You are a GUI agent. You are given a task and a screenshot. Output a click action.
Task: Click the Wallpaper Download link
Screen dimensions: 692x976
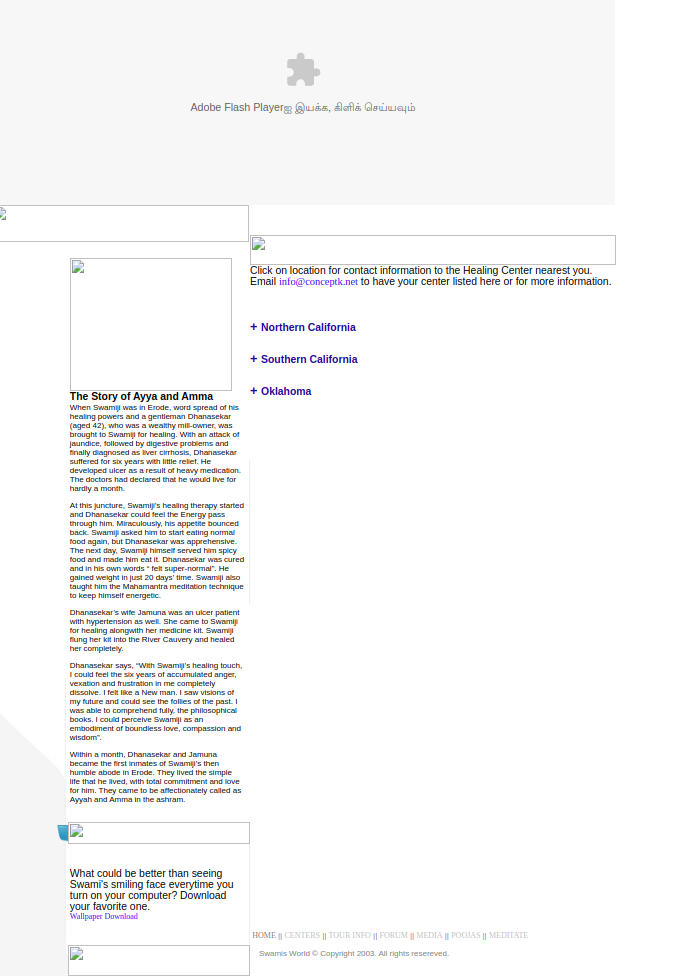(104, 917)
